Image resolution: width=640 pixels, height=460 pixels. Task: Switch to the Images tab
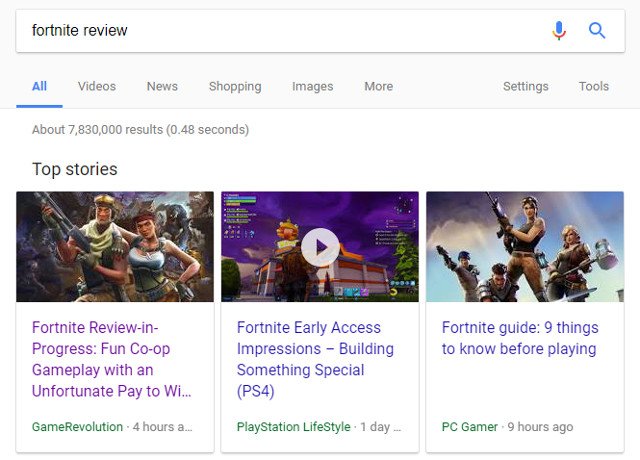313,87
